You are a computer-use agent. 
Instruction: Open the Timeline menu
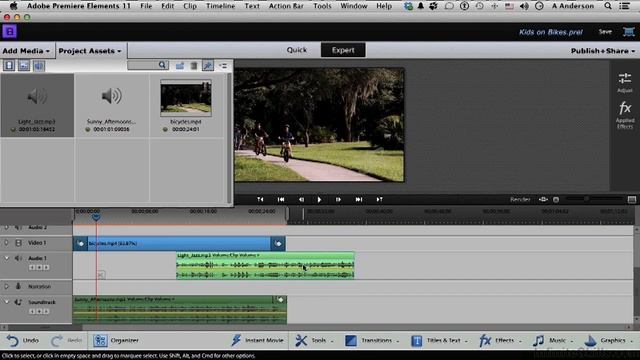tap(220, 6)
